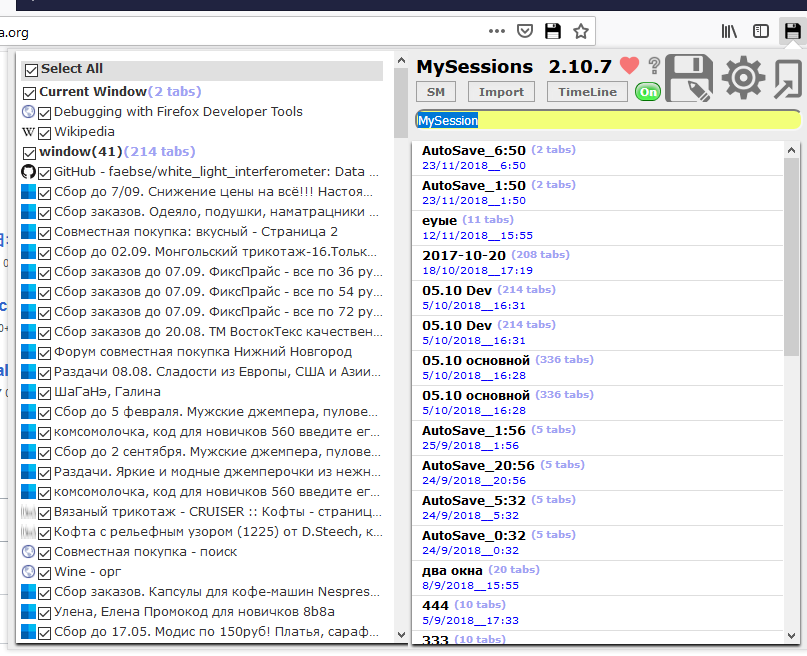Click blue favicon beside ШаГаНэ, Галина

pyautogui.click(x=29, y=392)
